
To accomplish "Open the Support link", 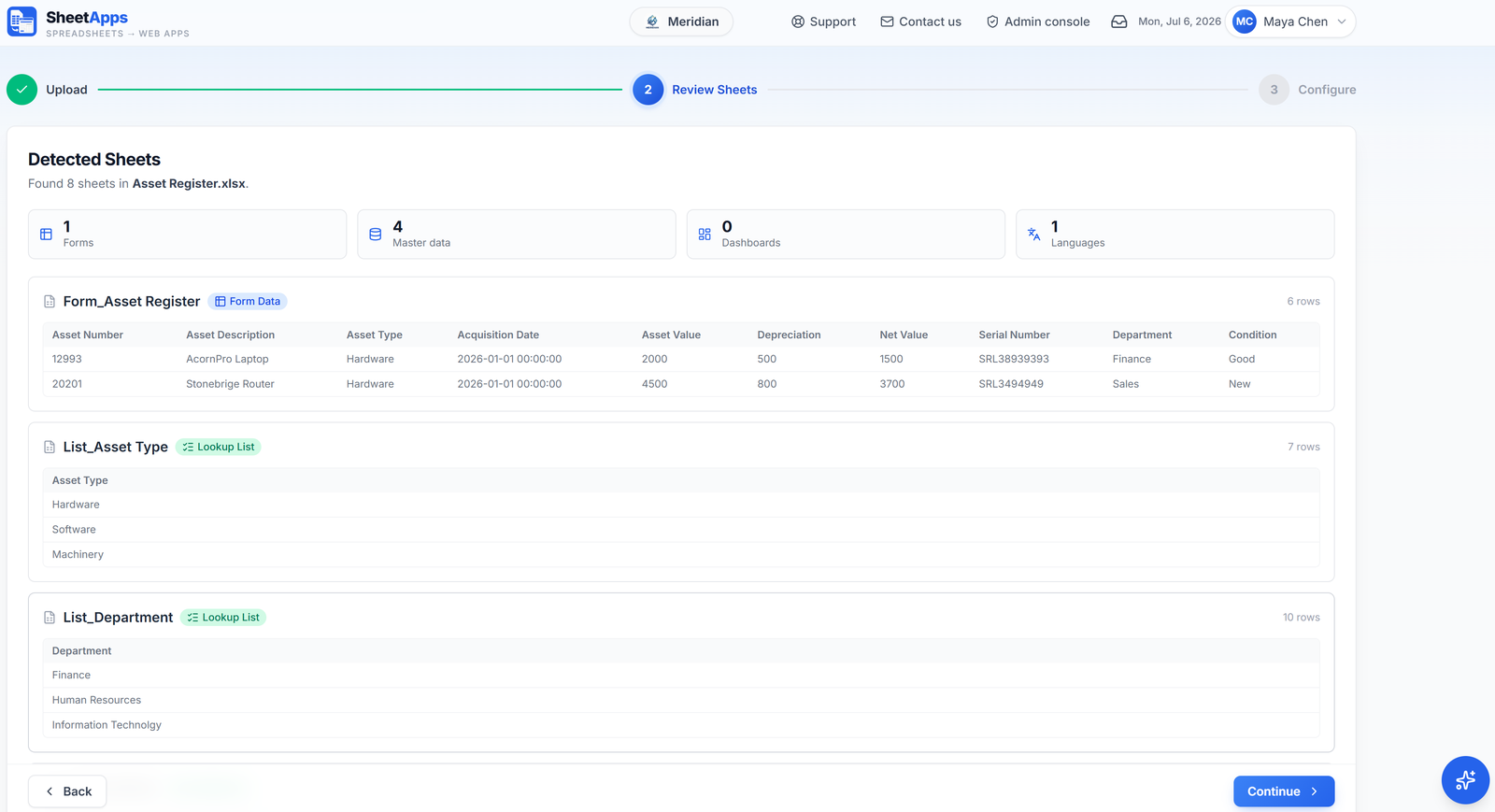I will coord(823,21).
